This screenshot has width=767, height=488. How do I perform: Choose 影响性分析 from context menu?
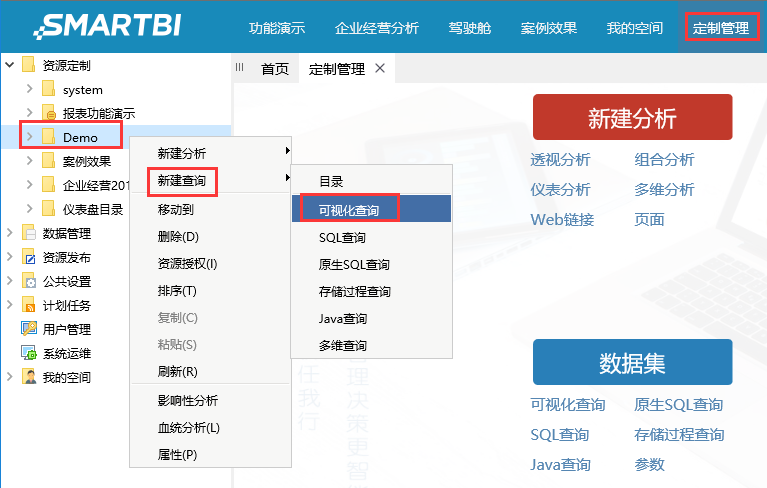211,400
